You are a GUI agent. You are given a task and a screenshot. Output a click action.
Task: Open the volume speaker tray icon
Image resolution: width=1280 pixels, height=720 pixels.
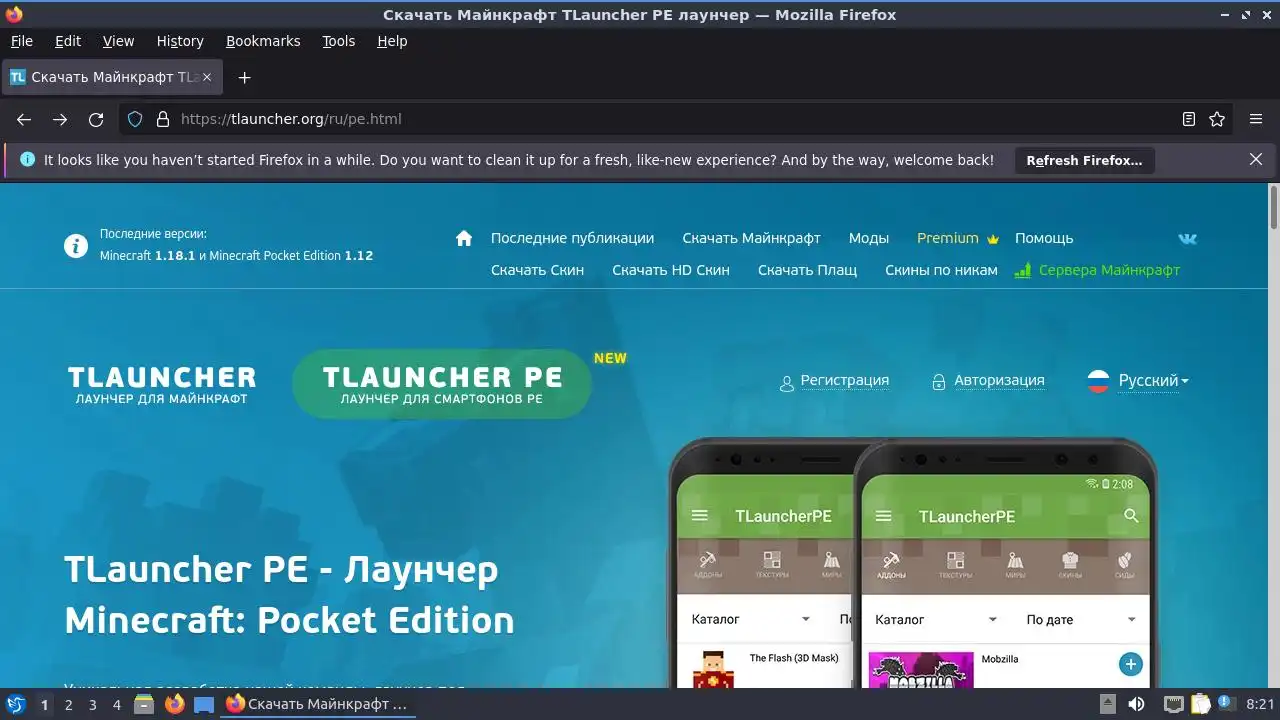click(x=1137, y=704)
